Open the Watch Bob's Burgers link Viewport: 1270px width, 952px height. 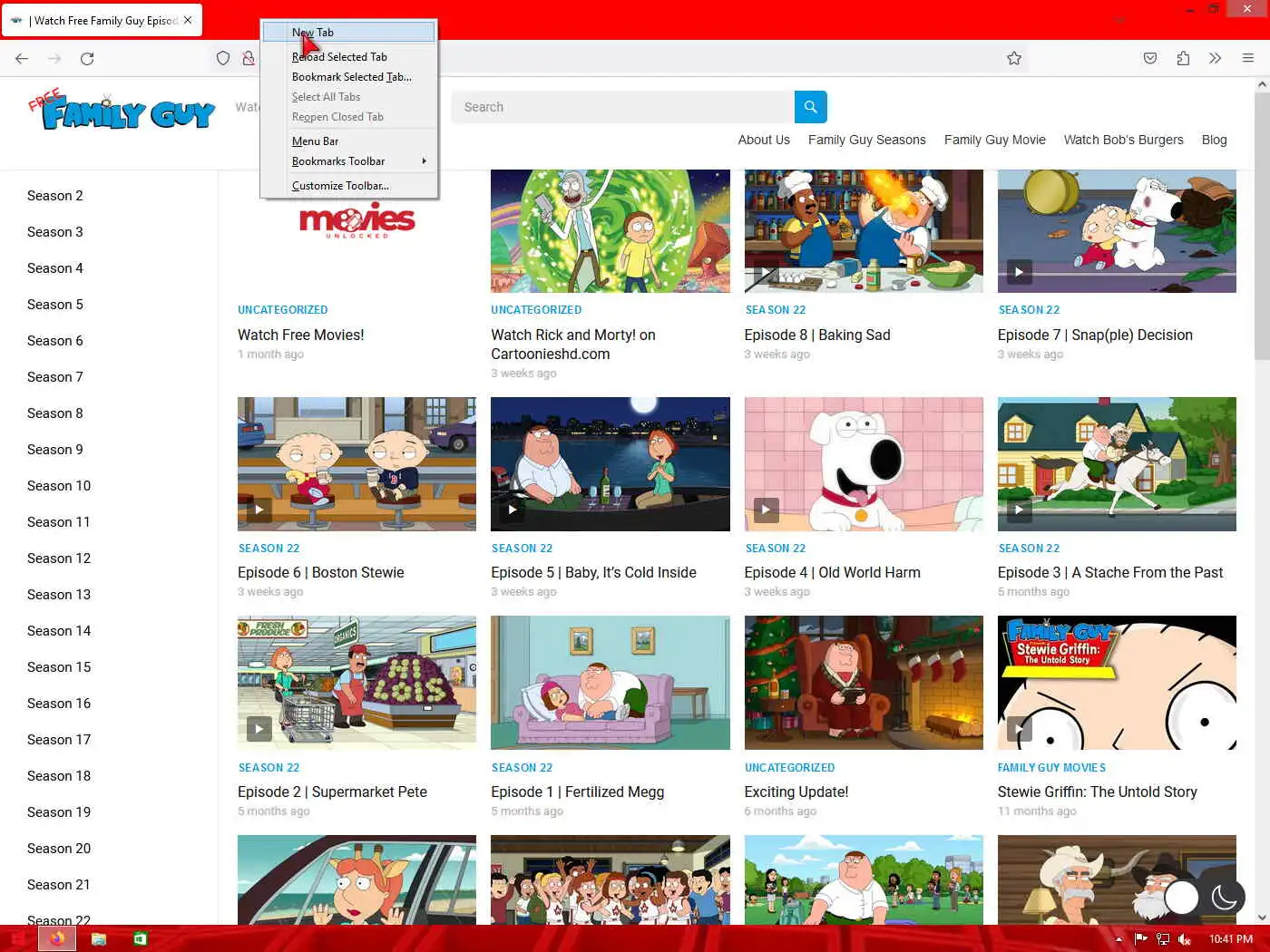tap(1123, 140)
